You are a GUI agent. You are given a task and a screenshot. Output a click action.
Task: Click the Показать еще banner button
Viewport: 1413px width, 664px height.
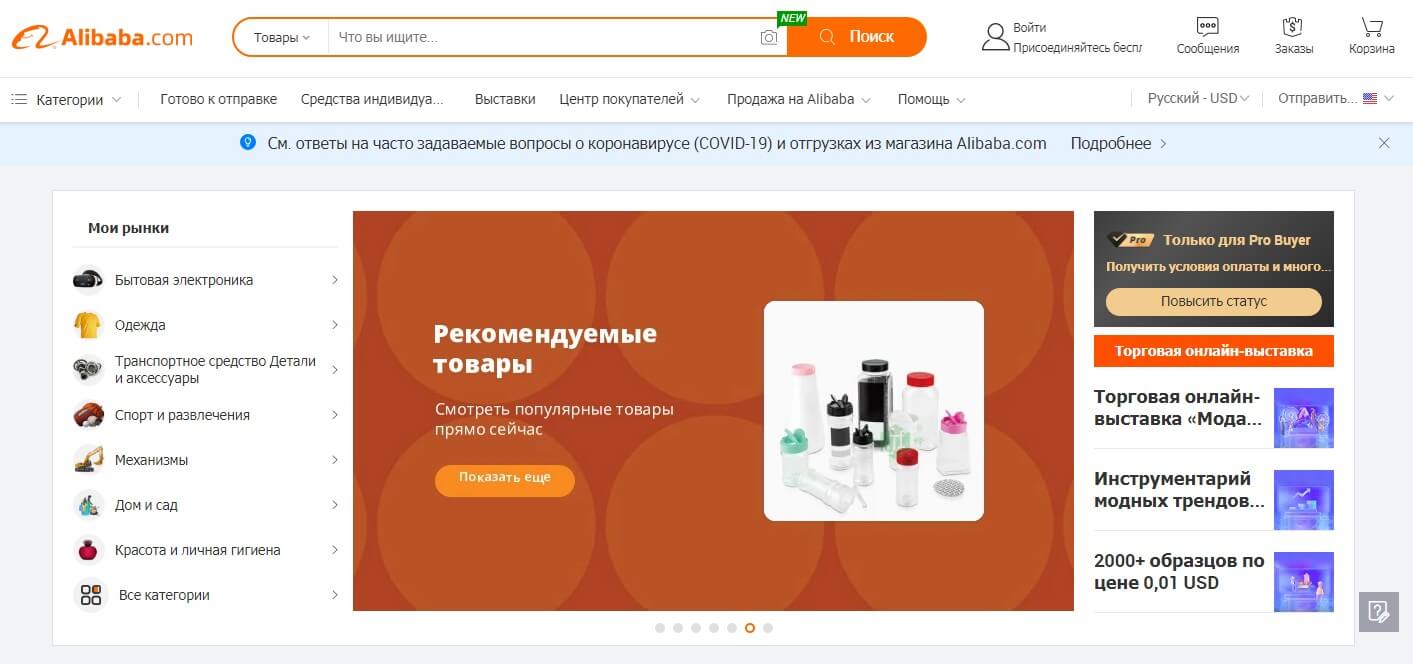point(505,479)
